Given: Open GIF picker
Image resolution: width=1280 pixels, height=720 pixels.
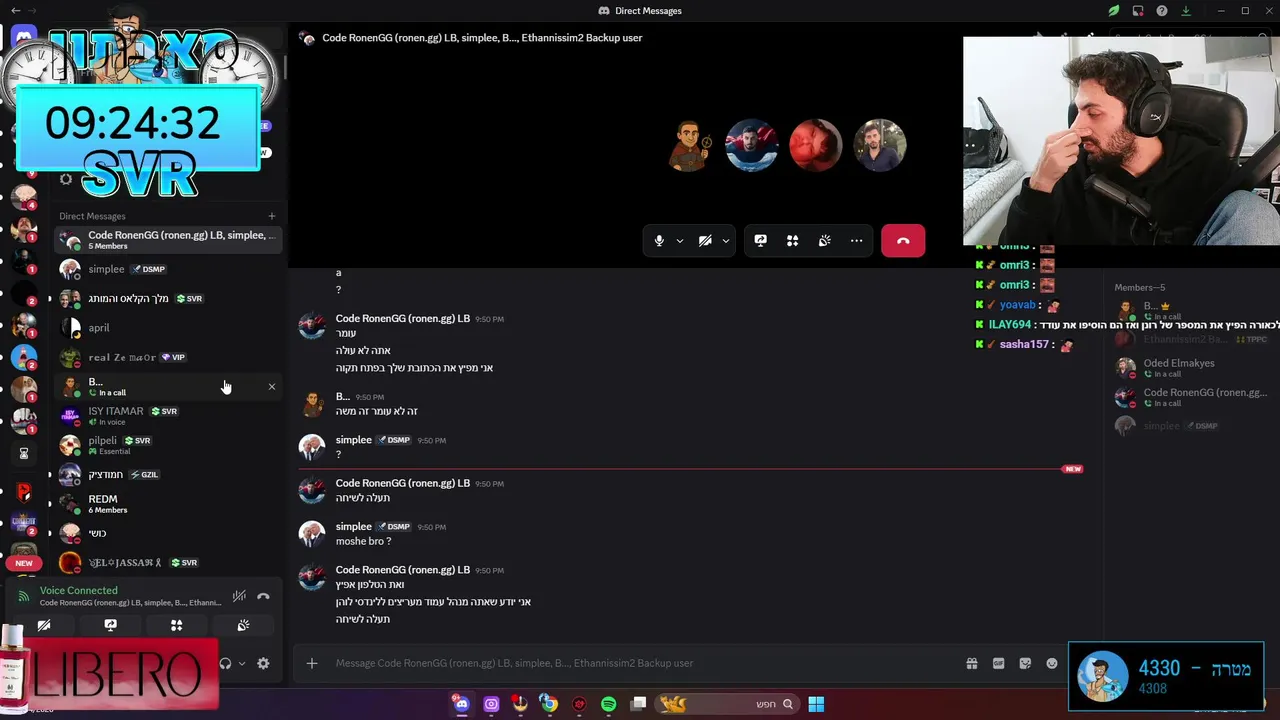Looking at the screenshot, I should (998, 663).
